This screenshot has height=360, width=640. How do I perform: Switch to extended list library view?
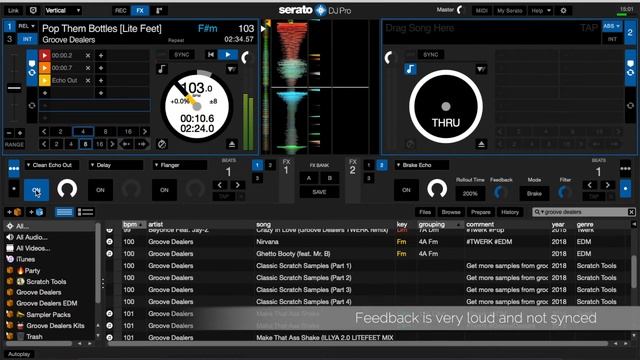[85, 212]
